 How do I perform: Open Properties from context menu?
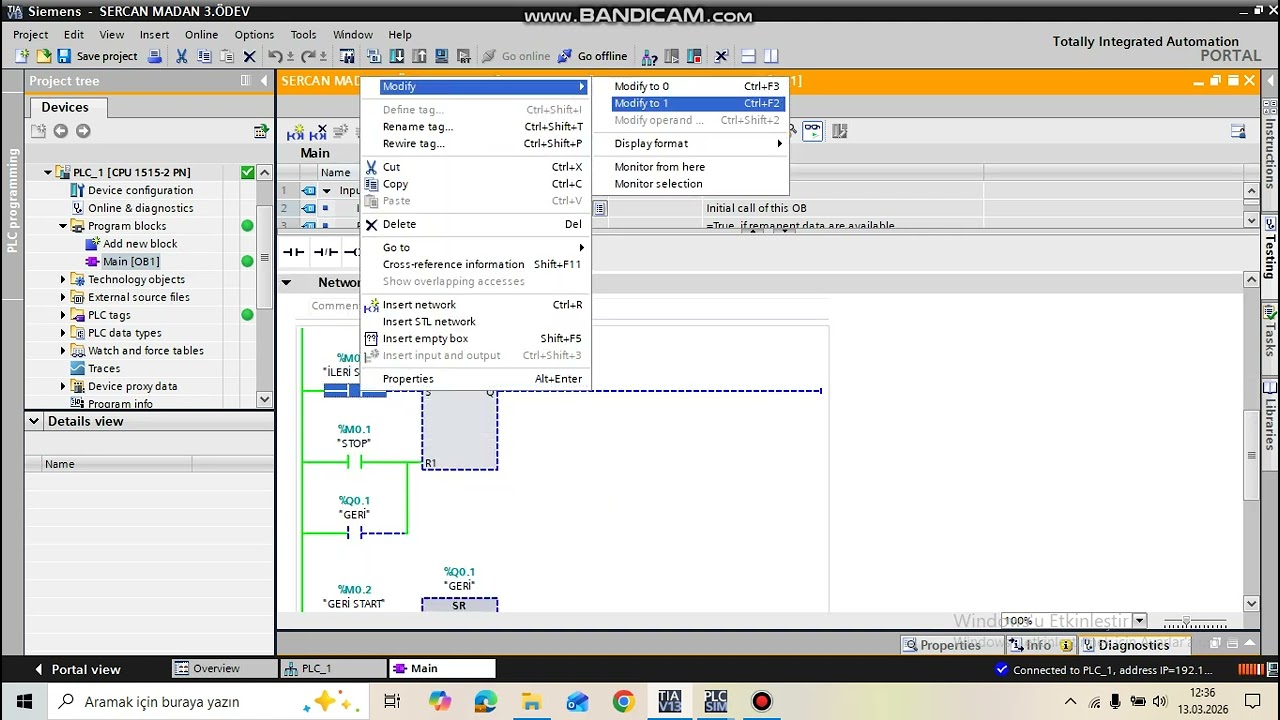point(475,379)
